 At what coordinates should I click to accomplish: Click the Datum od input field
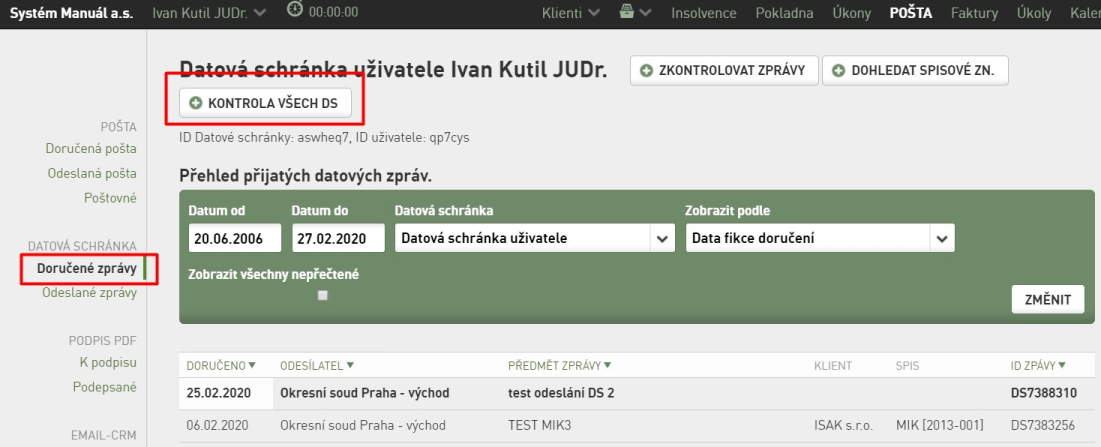tap(235, 239)
